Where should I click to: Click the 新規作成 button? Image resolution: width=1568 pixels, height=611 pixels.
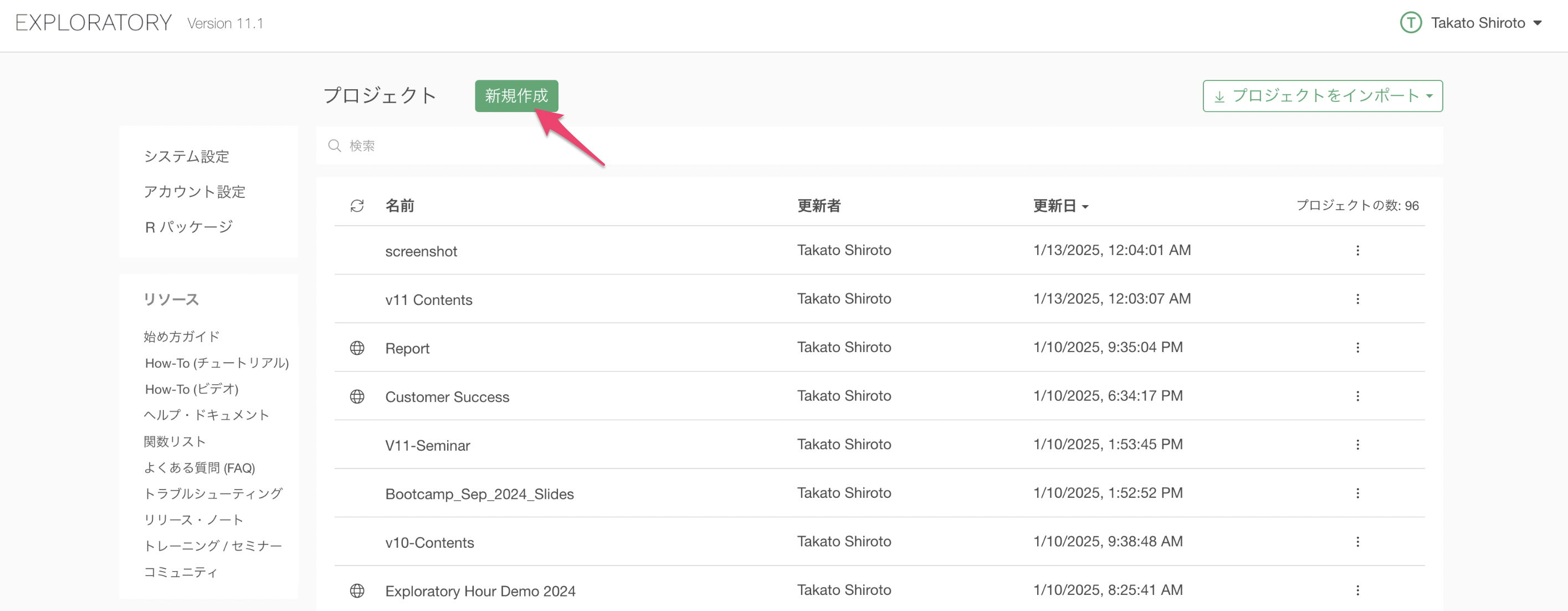516,96
